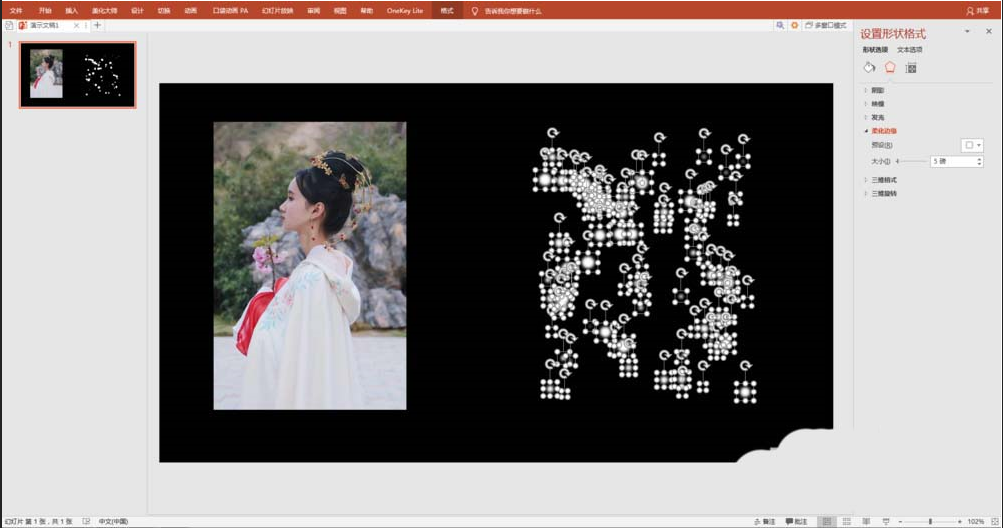Collapse the 柔化边缘 (Soft Edges) section
Viewport: 1003px width, 528px height.
coord(883,131)
